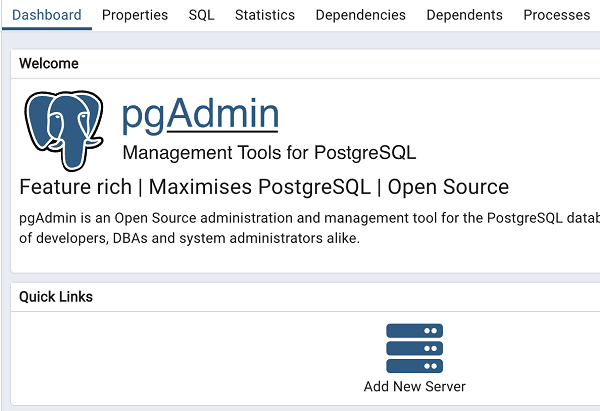600x411 pixels.
Task: Click 'Management Tools for PostgreSQL' text
Action: pyautogui.click(x=269, y=153)
